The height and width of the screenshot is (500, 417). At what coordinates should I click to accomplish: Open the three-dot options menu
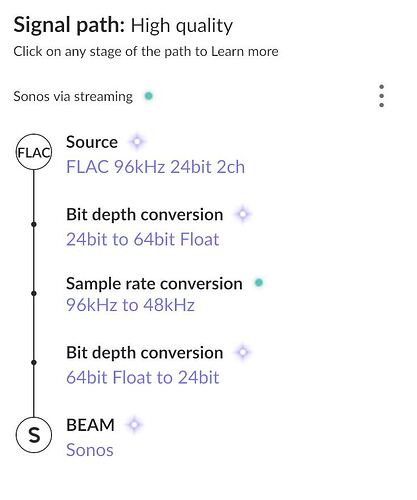pyautogui.click(x=382, y=96)
